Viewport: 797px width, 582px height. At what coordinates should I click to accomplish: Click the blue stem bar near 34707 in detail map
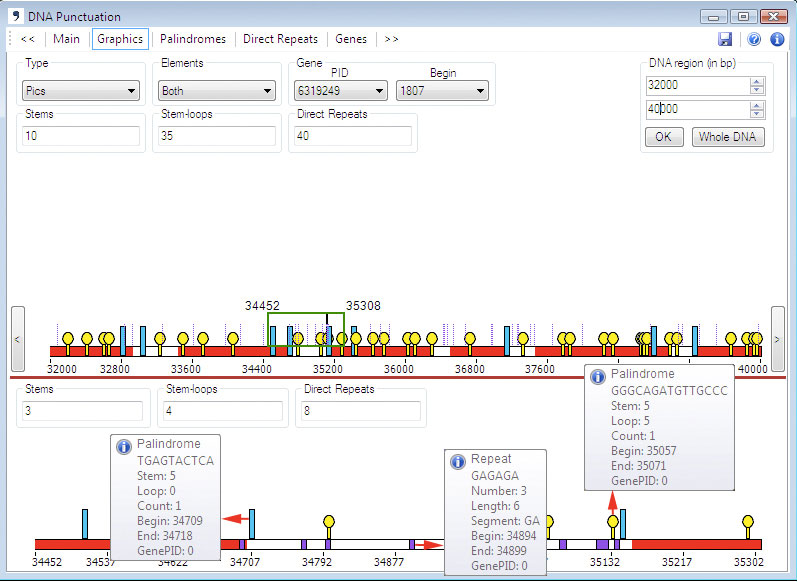pos(252,524)
